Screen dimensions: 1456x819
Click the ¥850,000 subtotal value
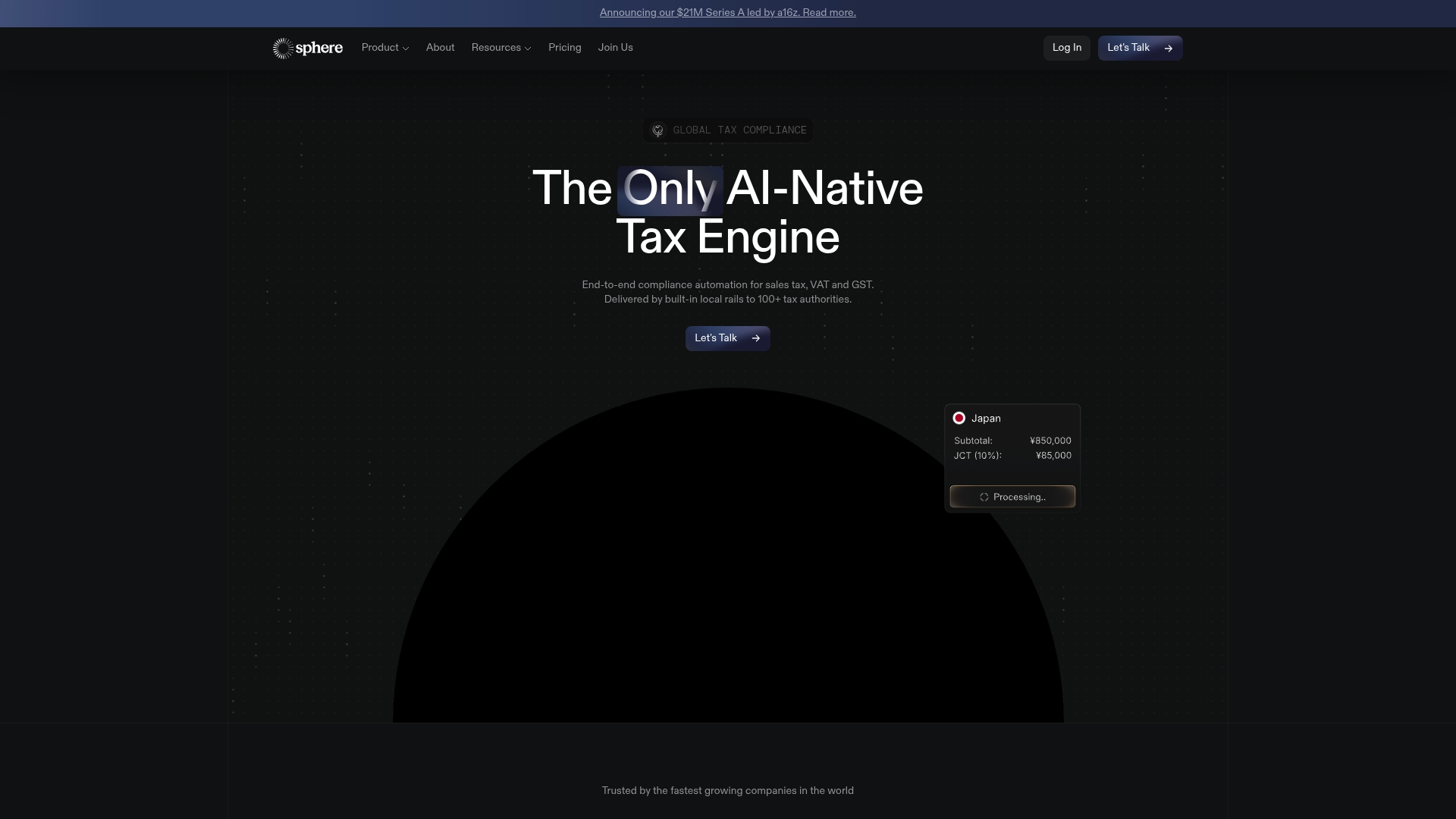pos(1050,441)
